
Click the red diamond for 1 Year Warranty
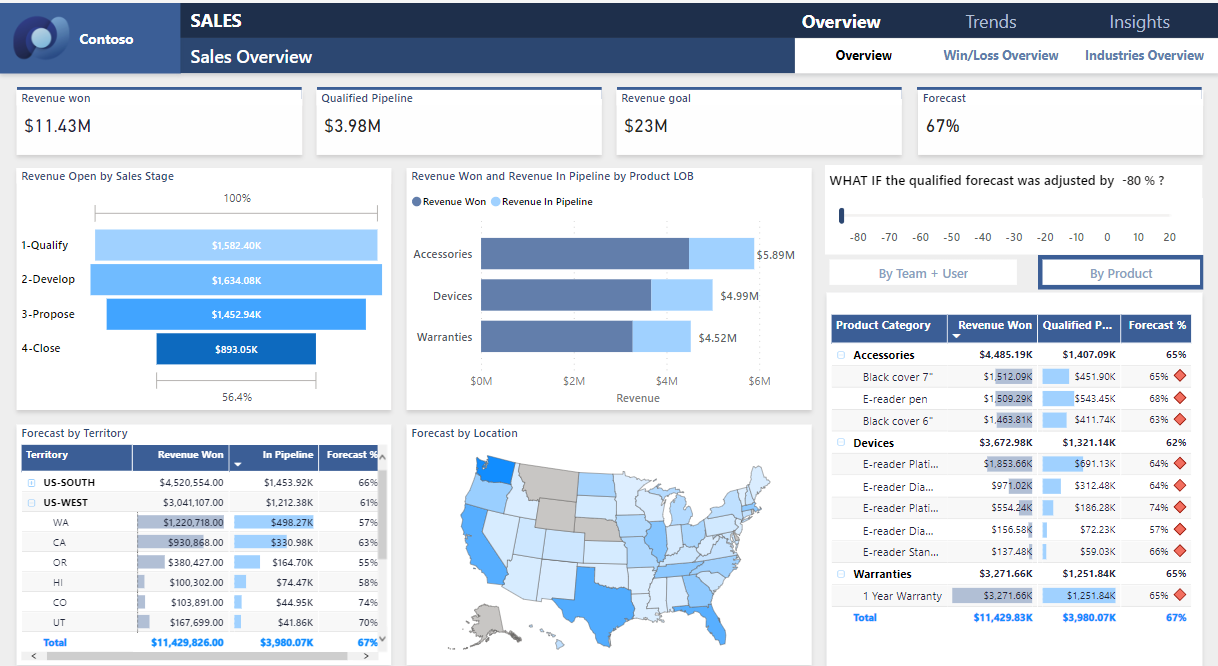tap(1180, 595)
